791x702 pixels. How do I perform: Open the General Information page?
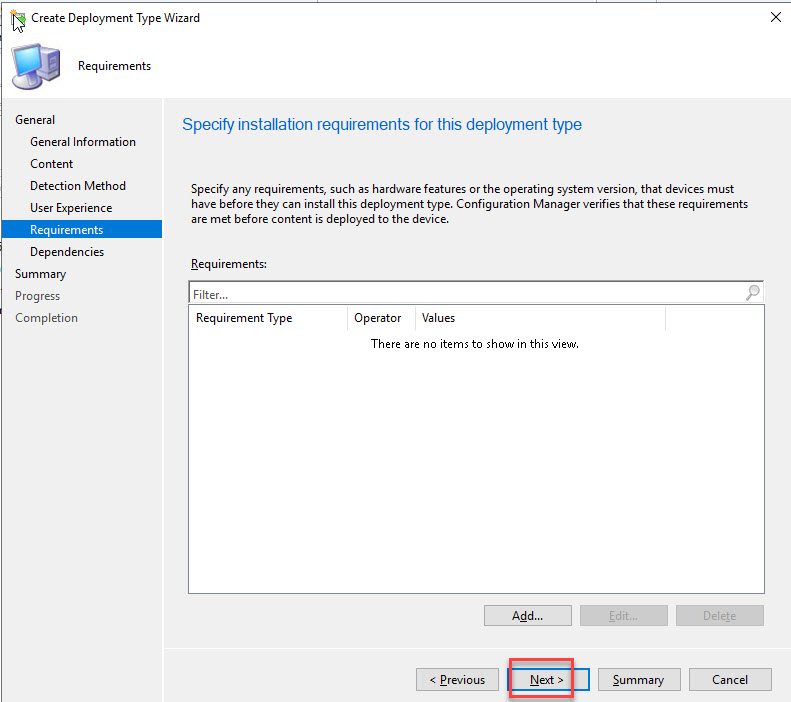(83, 142)
